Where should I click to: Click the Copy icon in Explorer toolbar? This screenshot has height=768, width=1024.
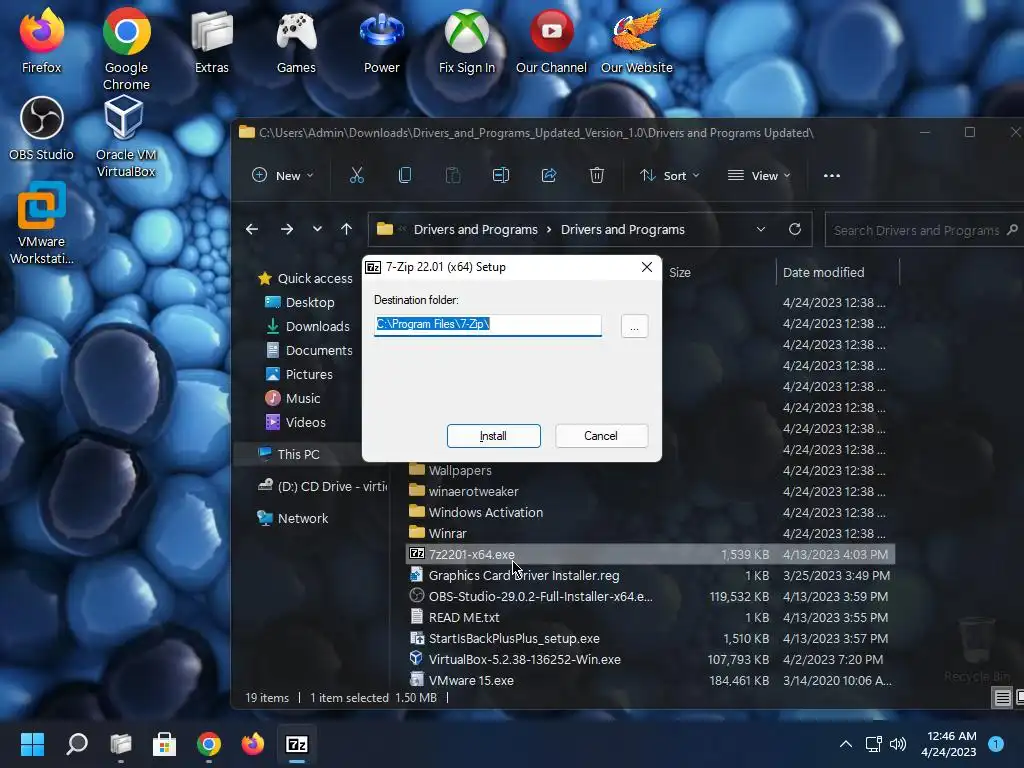[405, 175]
